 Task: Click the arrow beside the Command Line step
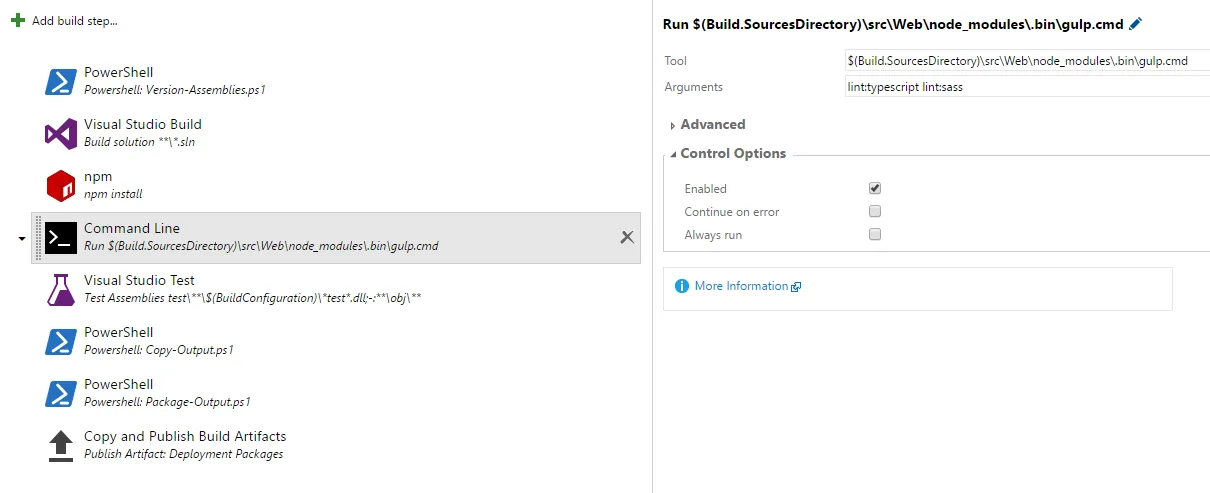[x=22, y=239]
